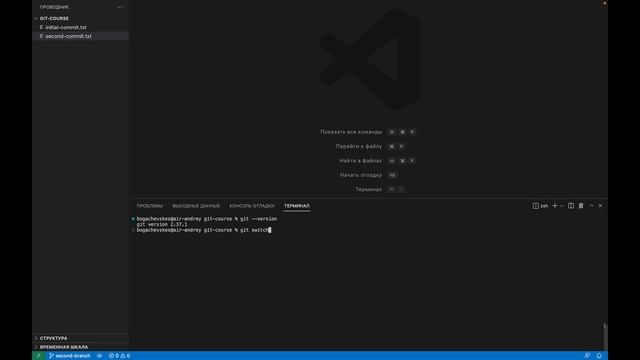Open notifications bell in status bar

click(599, 356)
